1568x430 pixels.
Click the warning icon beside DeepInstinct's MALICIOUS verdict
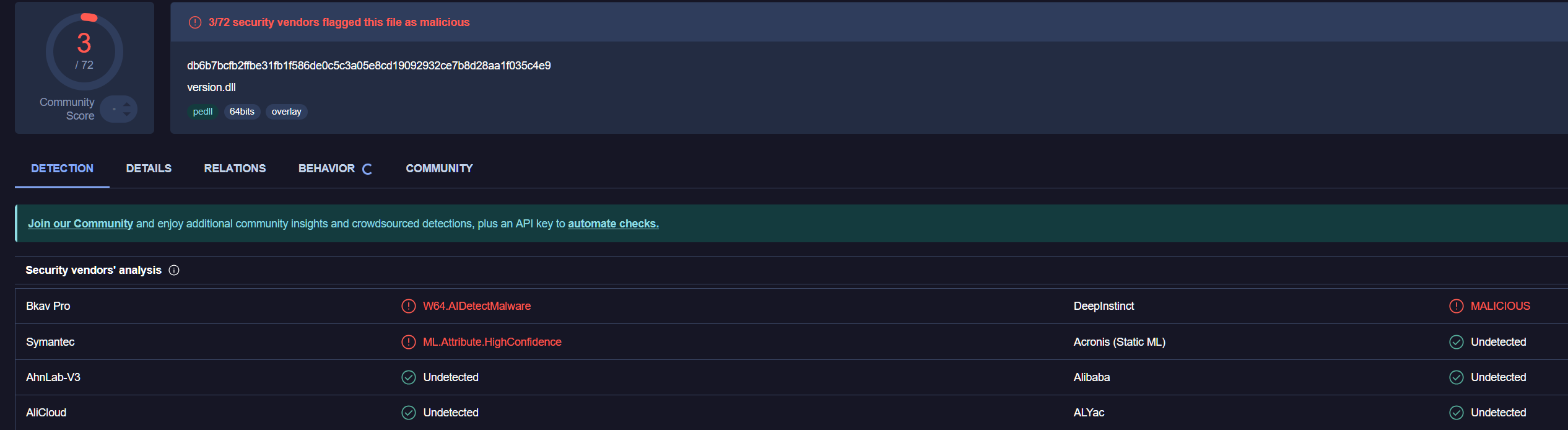(x=1456, y=306)
